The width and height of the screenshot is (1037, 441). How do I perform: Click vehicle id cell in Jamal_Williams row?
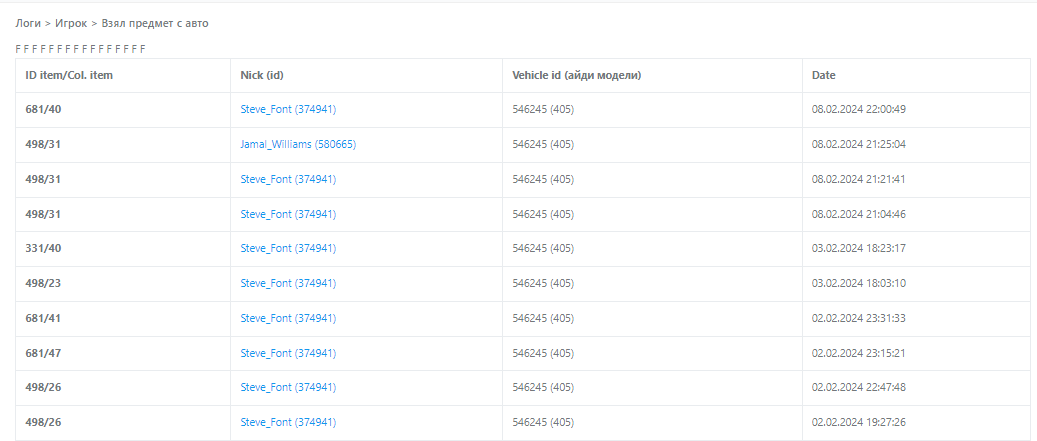542,144
